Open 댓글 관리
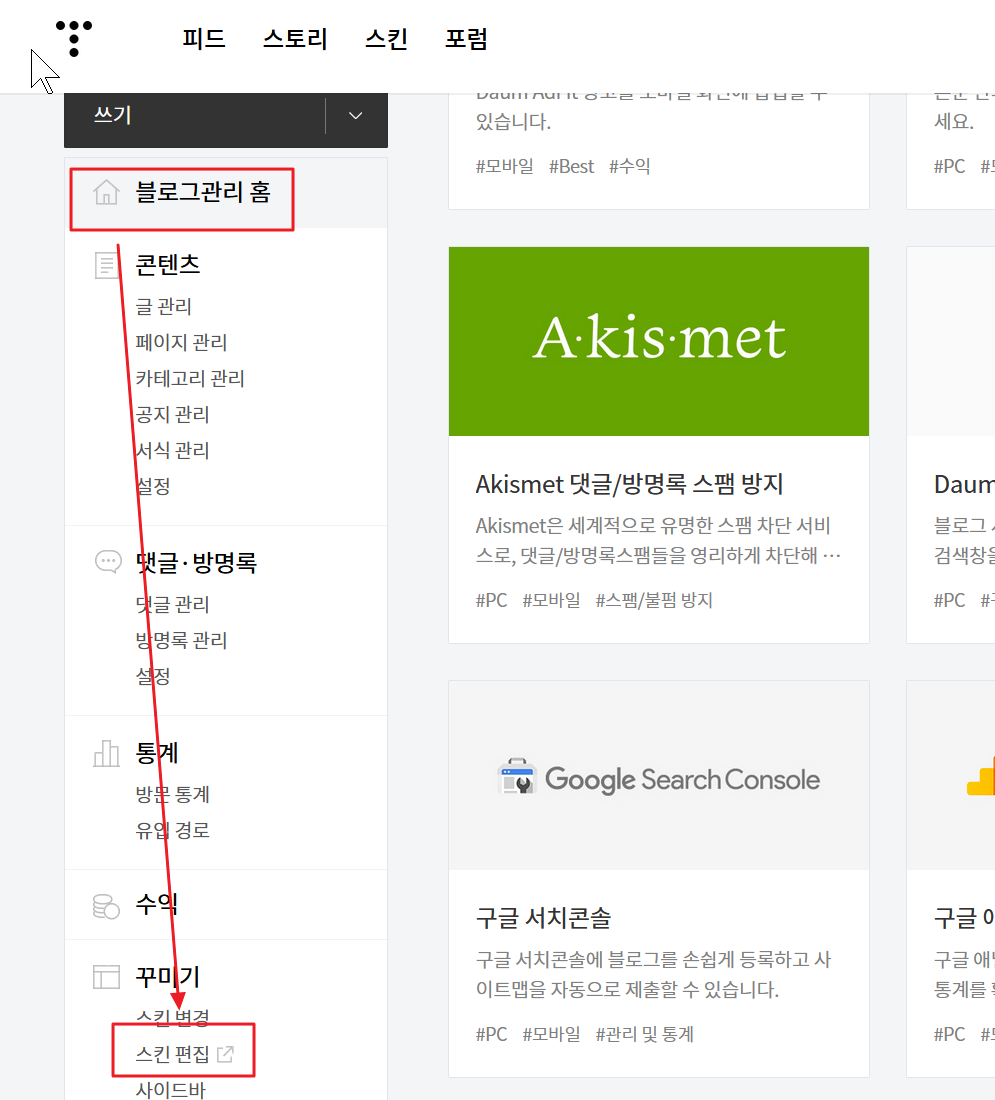The image size is (995, 1100). click(173, 604)
